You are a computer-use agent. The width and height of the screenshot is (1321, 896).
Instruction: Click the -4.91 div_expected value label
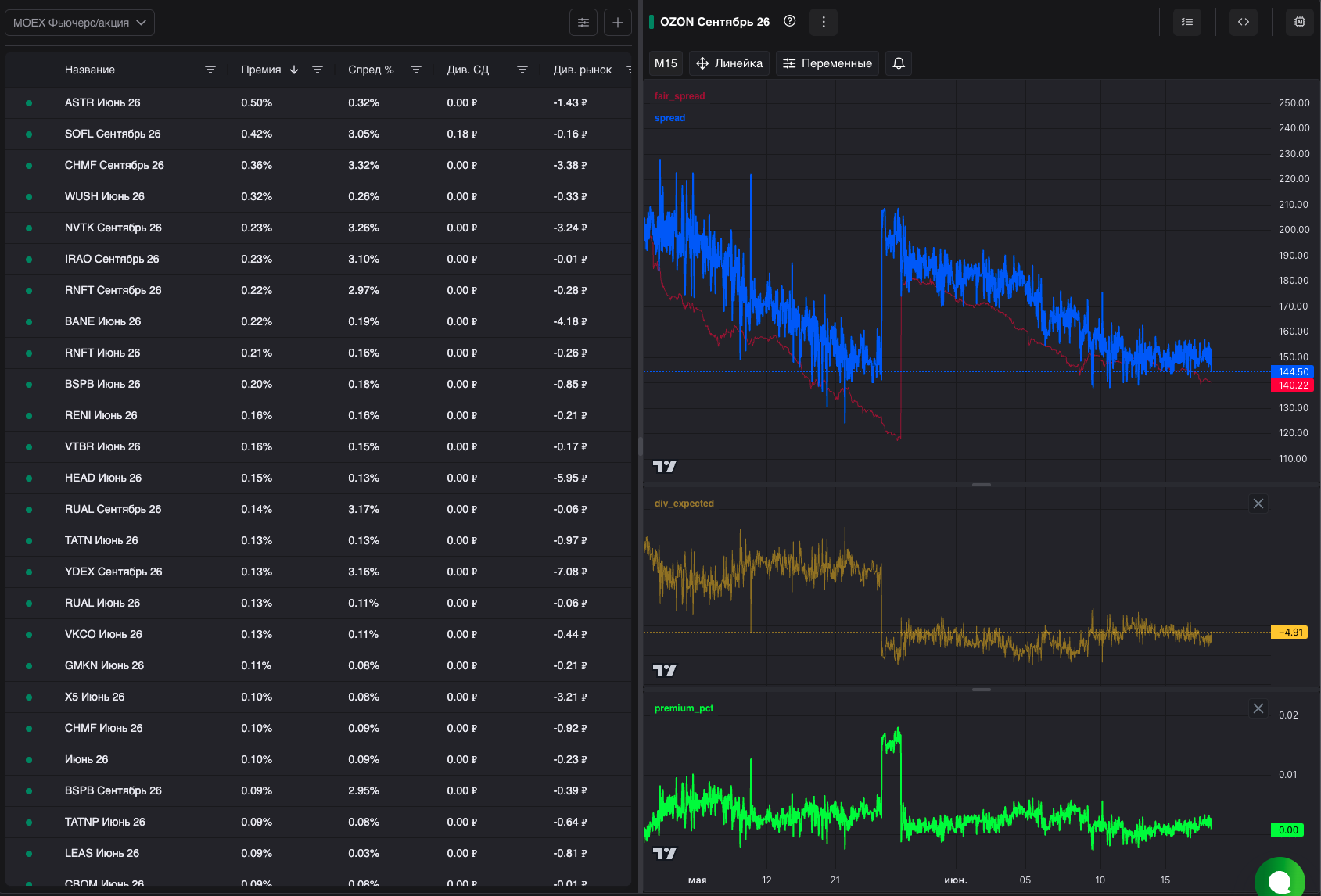pos(1290,632)
